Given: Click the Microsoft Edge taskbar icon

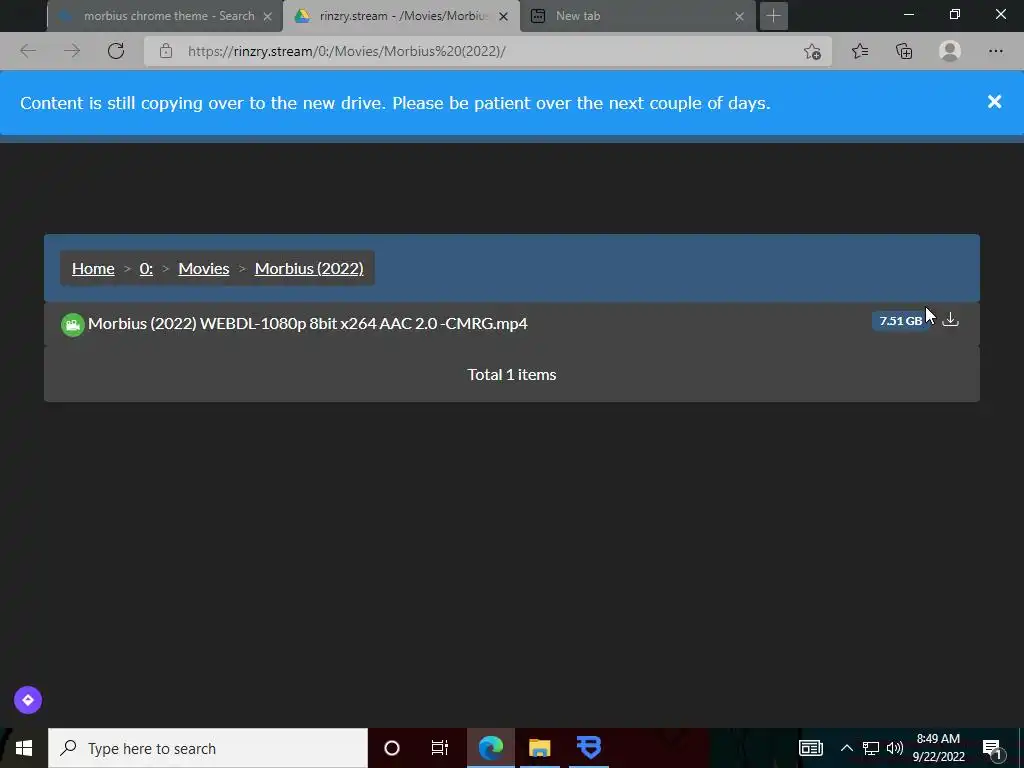Looking at the screenshot, I should pos(490,748).
